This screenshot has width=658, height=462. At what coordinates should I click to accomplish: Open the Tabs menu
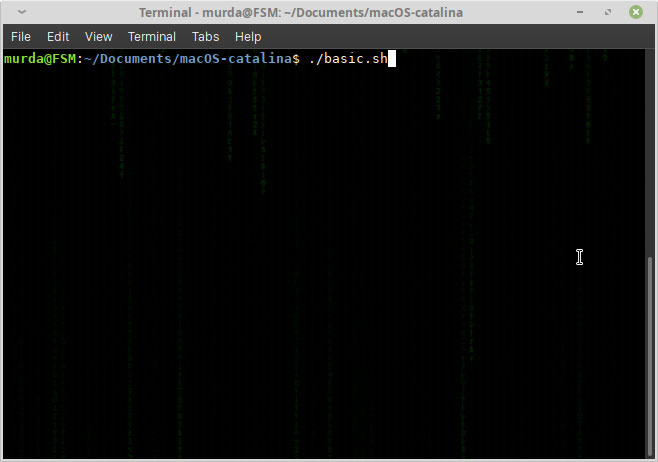pyautogui.click(x=205, y=36)
